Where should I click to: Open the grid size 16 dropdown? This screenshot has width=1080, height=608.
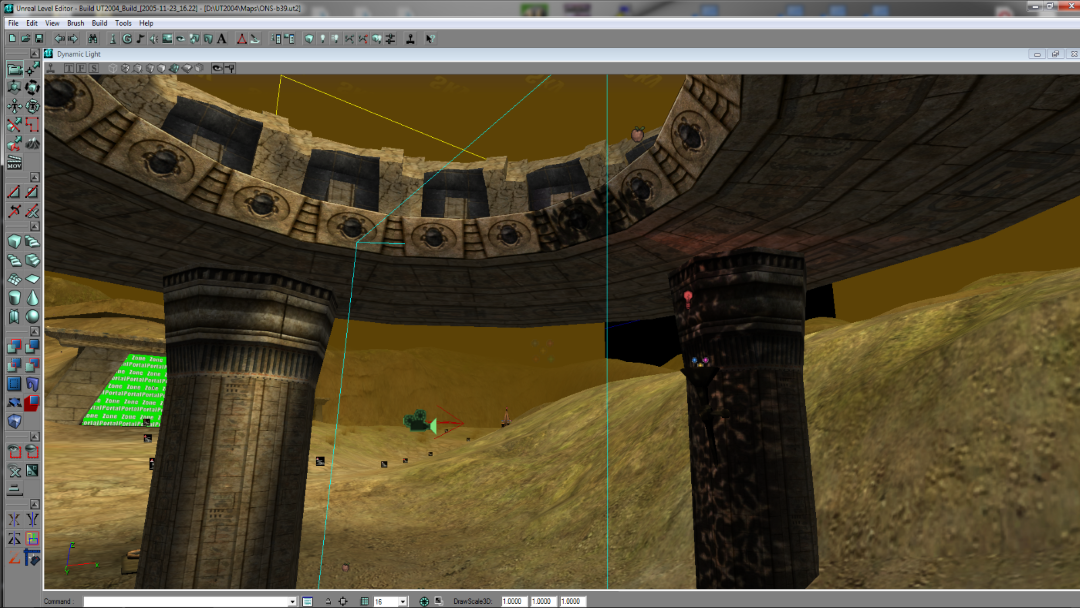(403, 602)
